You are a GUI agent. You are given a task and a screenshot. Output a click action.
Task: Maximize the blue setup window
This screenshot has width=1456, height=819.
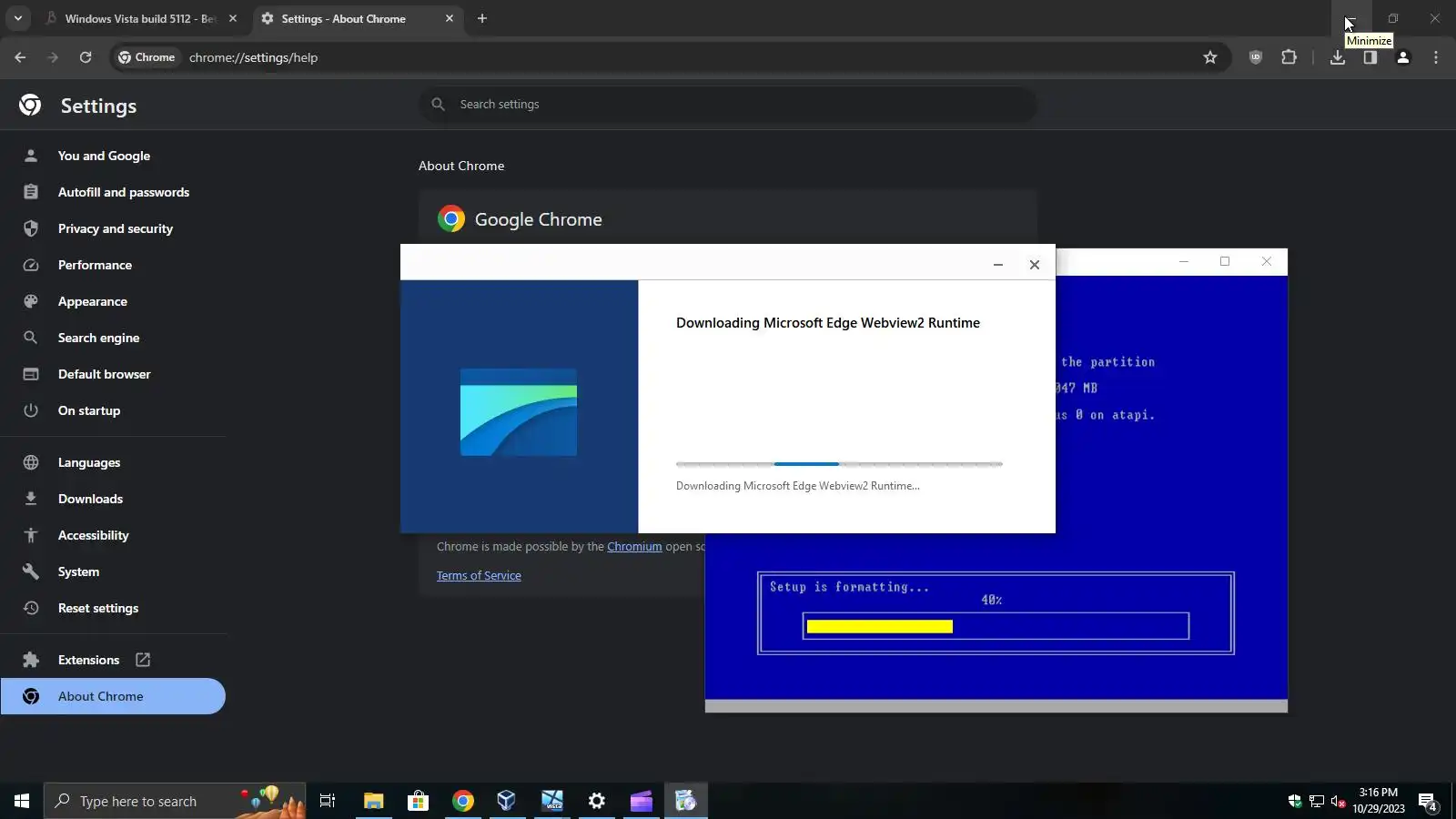(x=1225, y=262)
